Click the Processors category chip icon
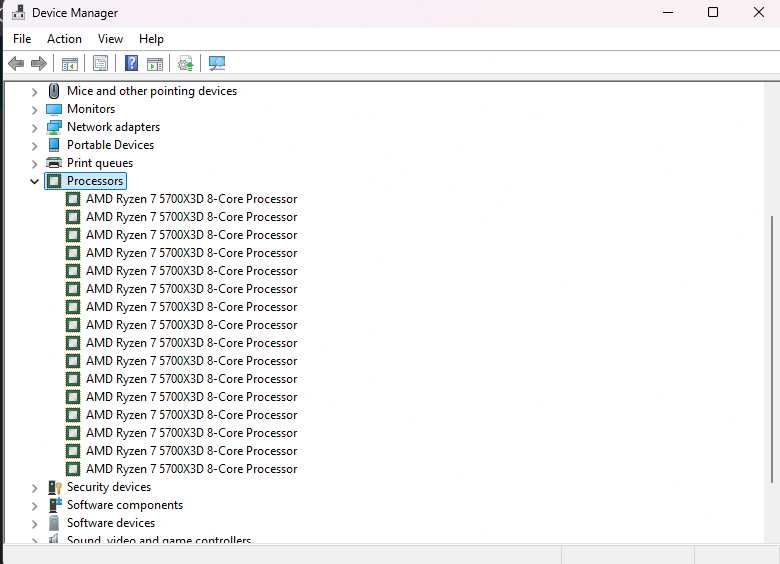The height and width of the screenshot is (564, 780). coord(54,181)
